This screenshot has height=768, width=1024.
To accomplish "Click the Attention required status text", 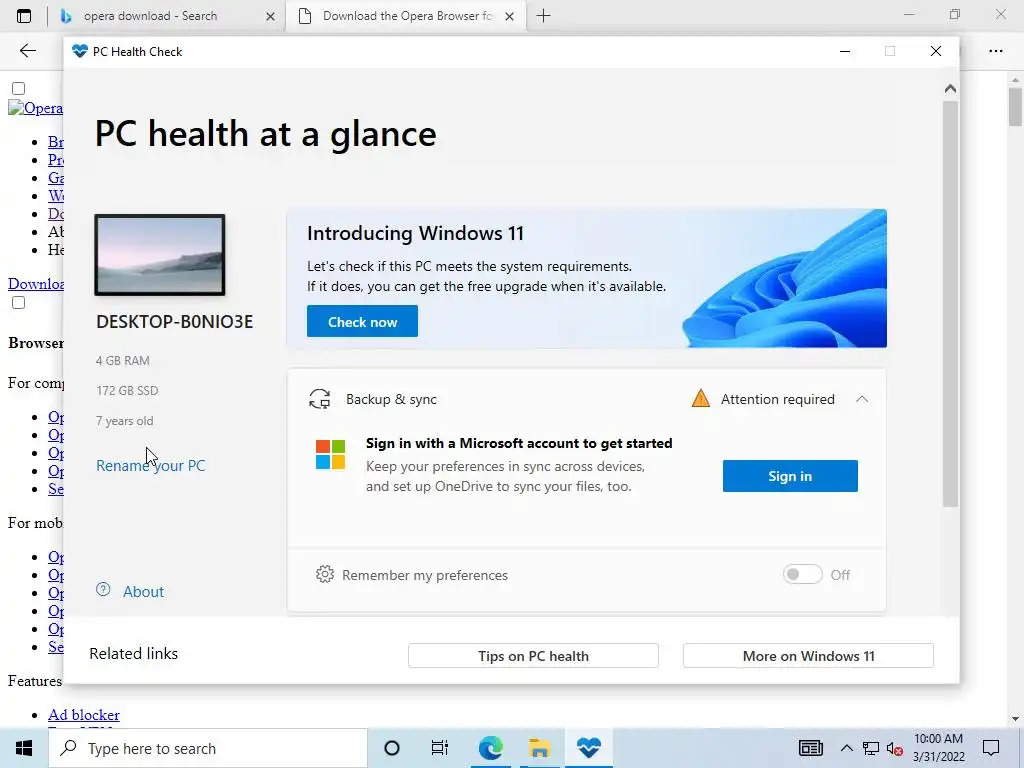I will 778,399.
